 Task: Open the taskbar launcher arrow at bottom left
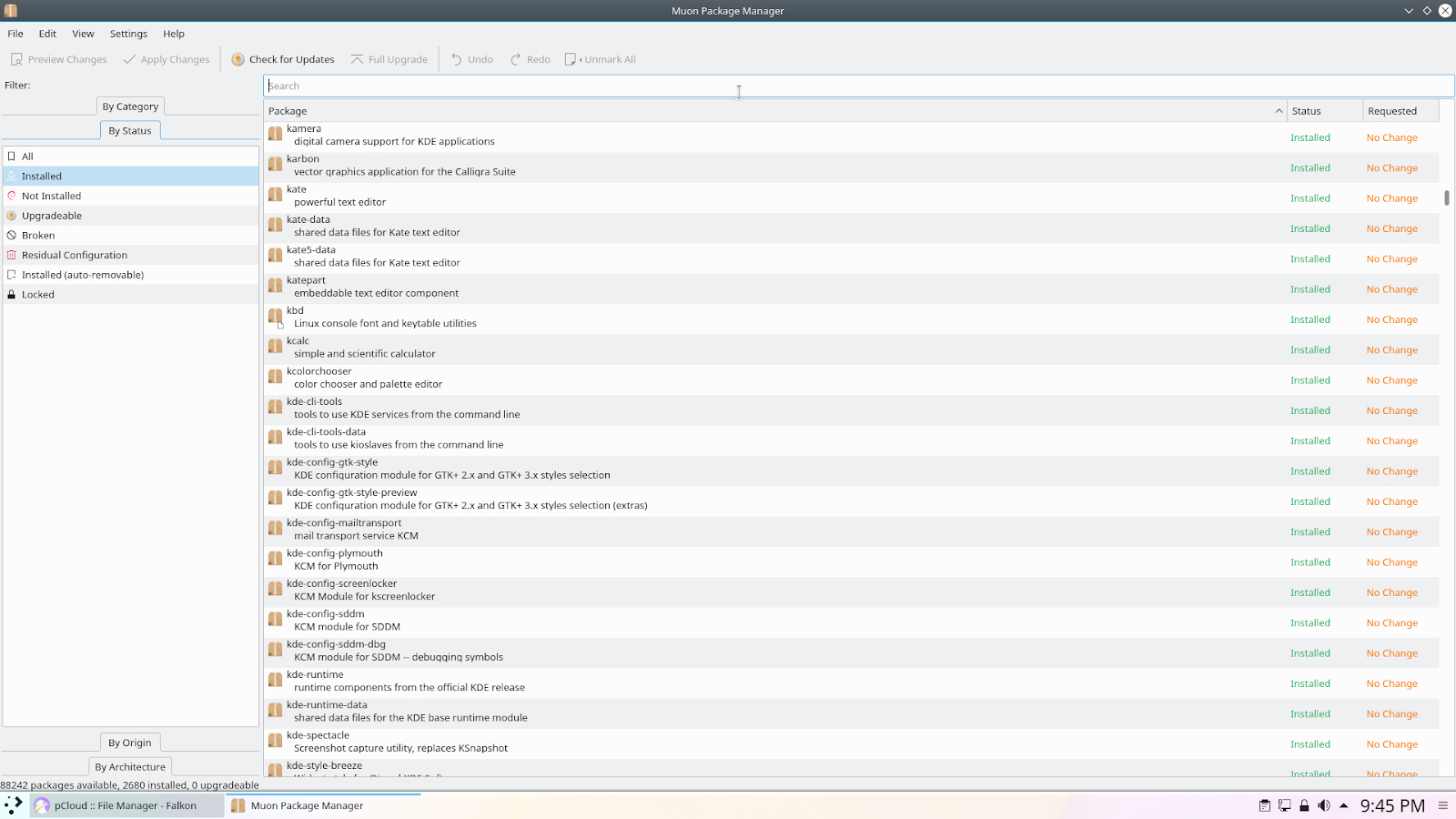(x=12, y=804)
